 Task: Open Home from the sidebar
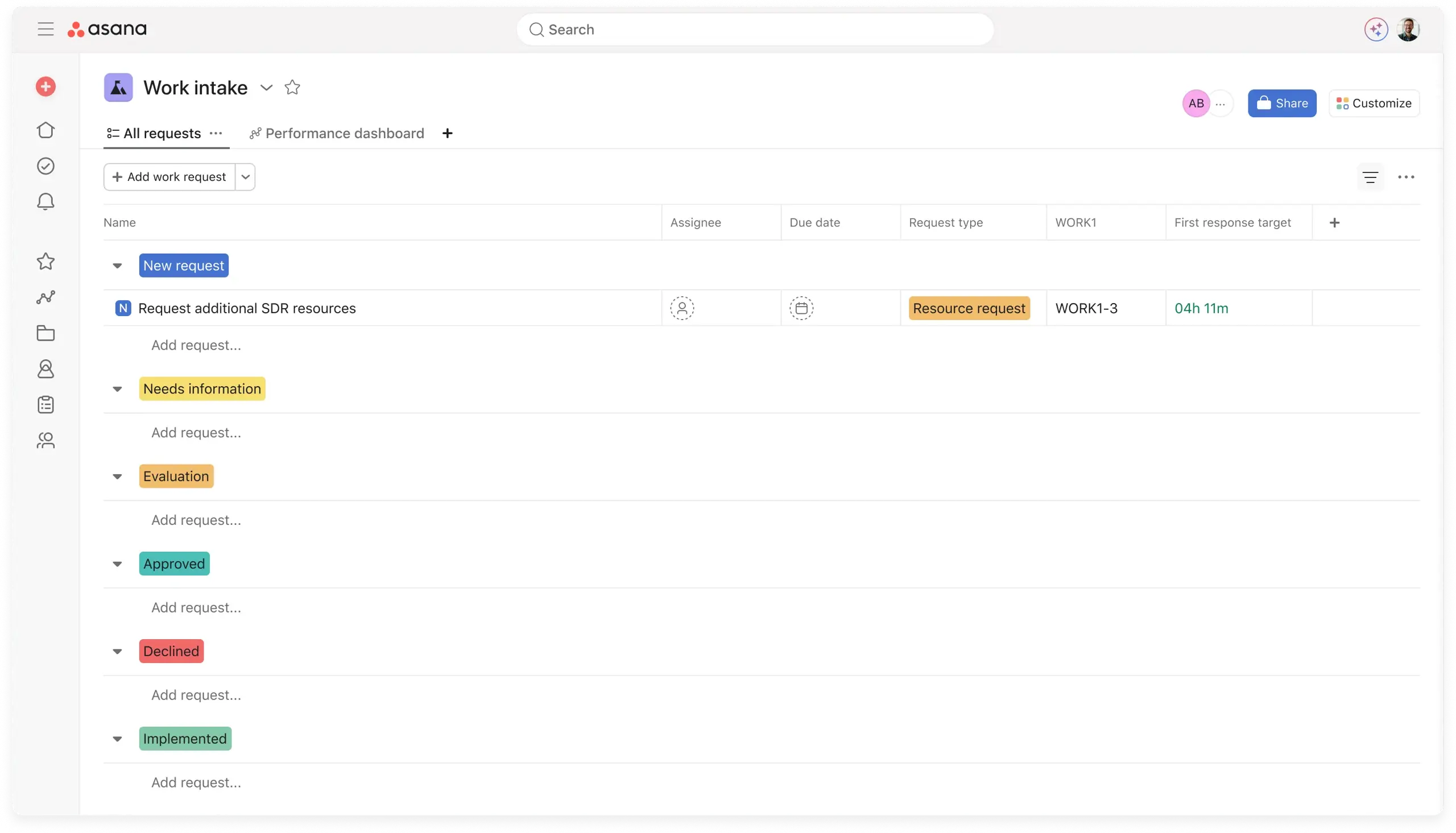pyautogui.click(x=45, y=130)
